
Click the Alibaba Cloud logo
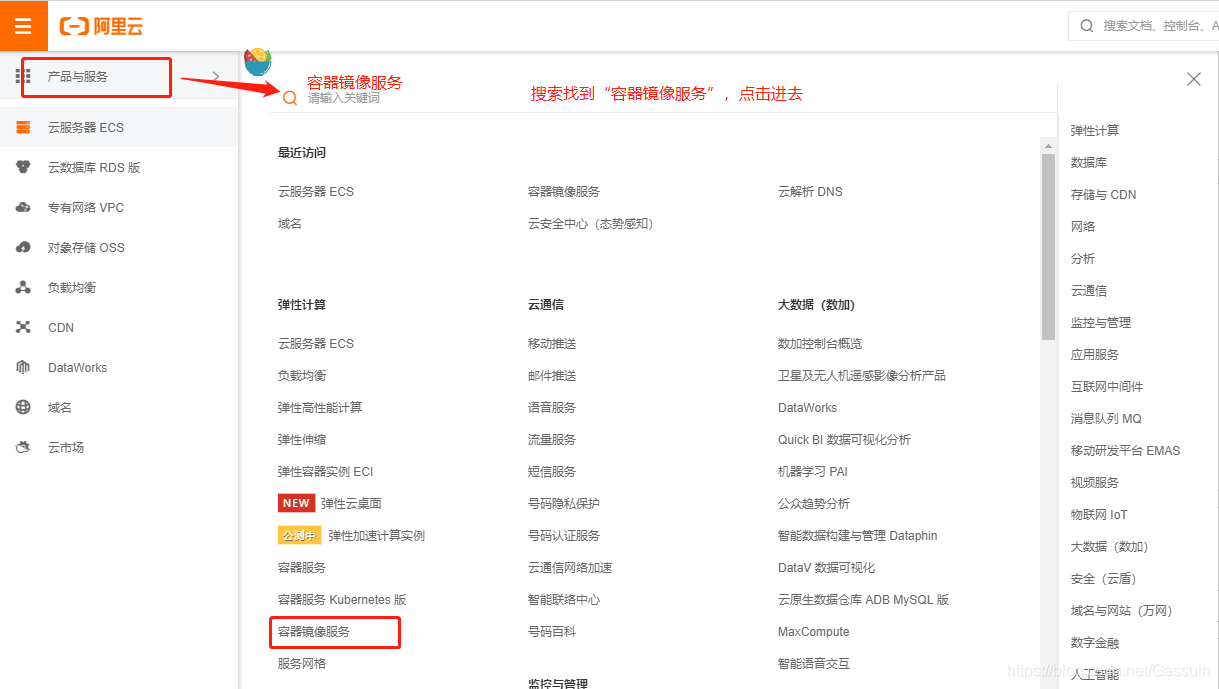(101, 26)
